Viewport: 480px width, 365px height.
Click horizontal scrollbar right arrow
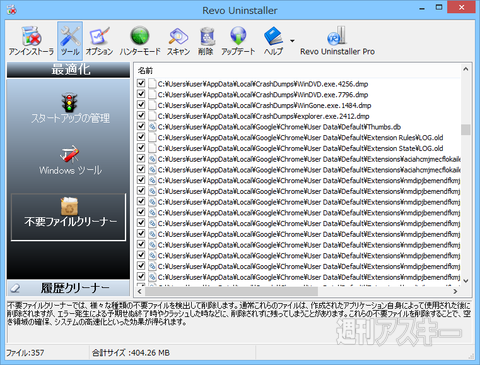455,291
